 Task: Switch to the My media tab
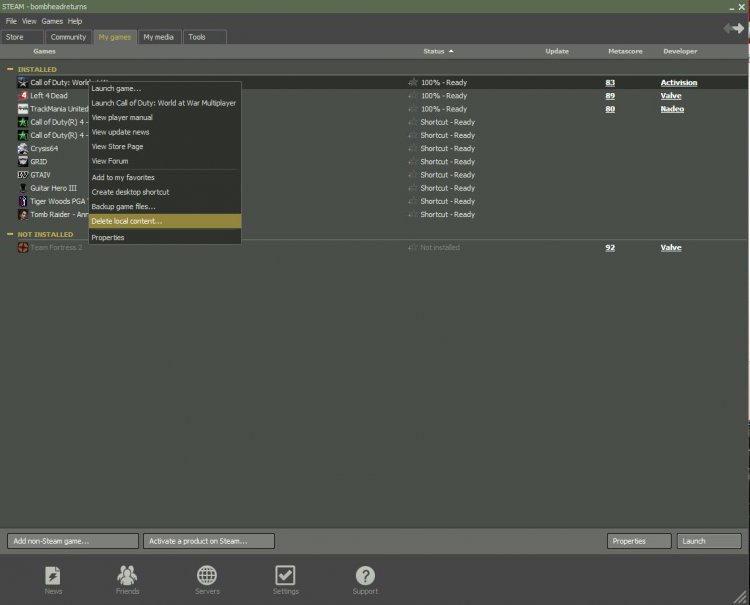[x=159, y=37]
